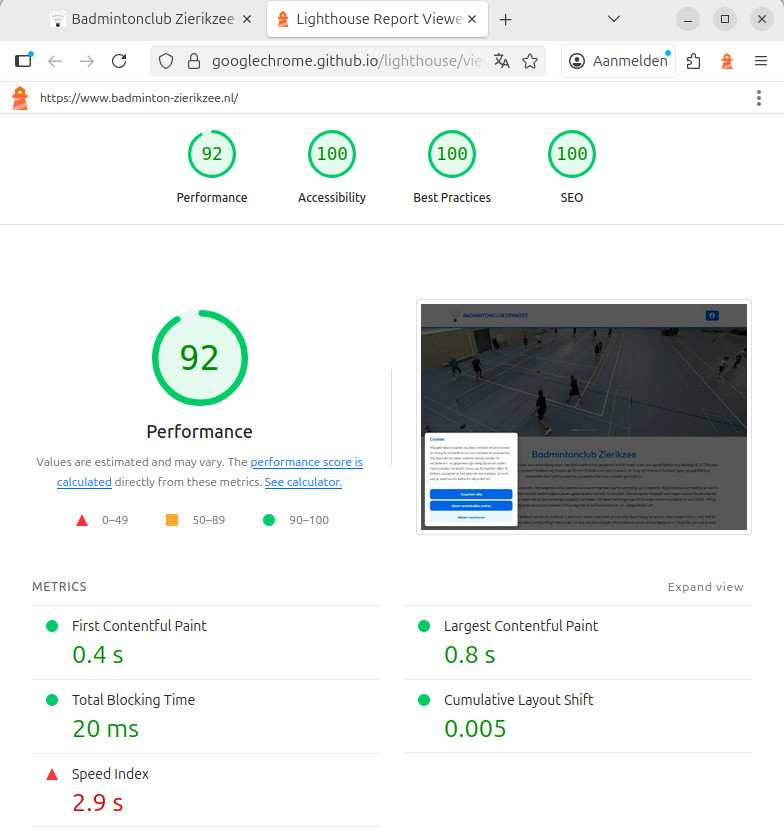List all tabs dropdown chevron
The height and width of the screenshot is (836, 784).
click(614, 19)
